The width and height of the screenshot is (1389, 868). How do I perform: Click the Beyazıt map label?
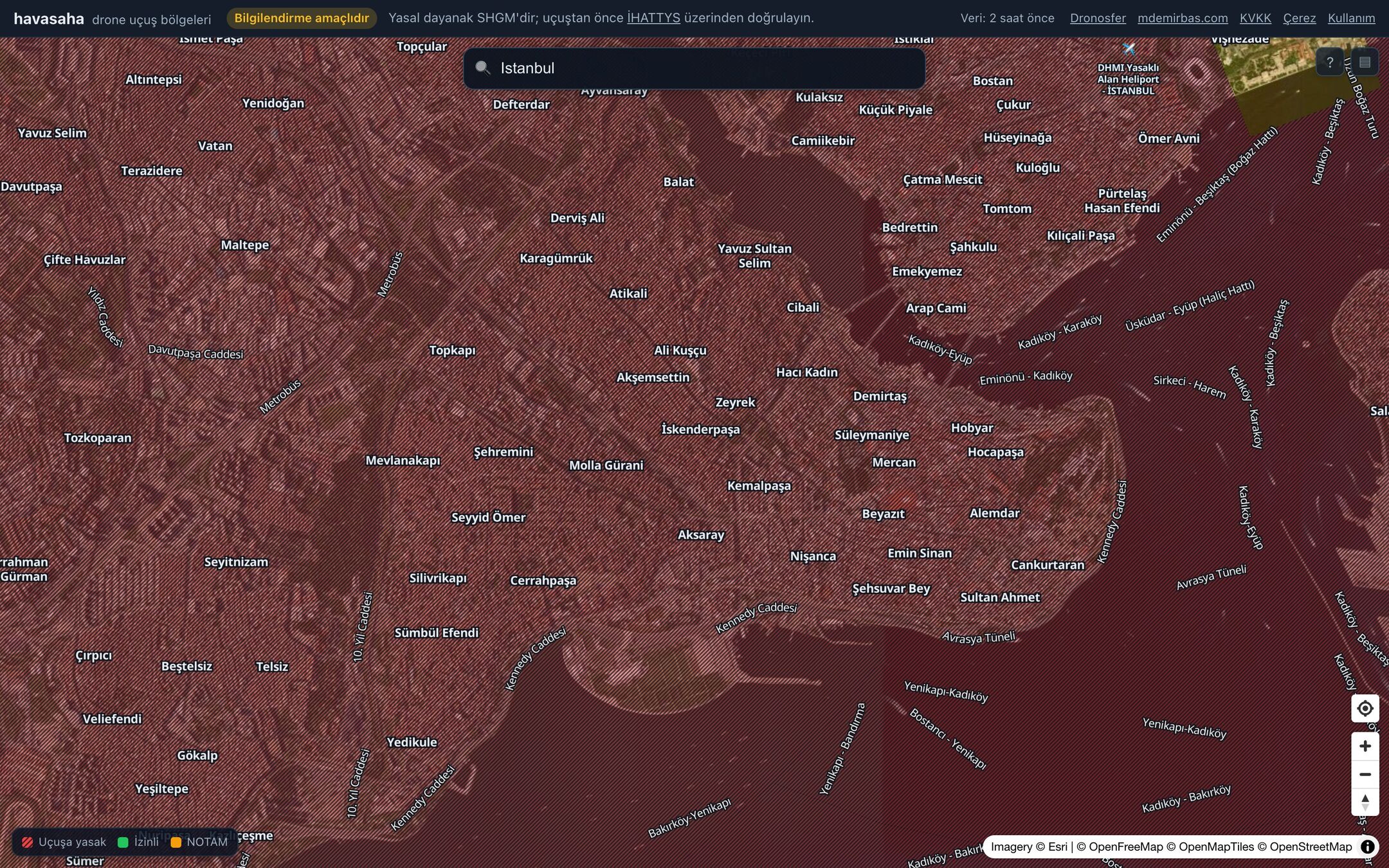point(883,514)
